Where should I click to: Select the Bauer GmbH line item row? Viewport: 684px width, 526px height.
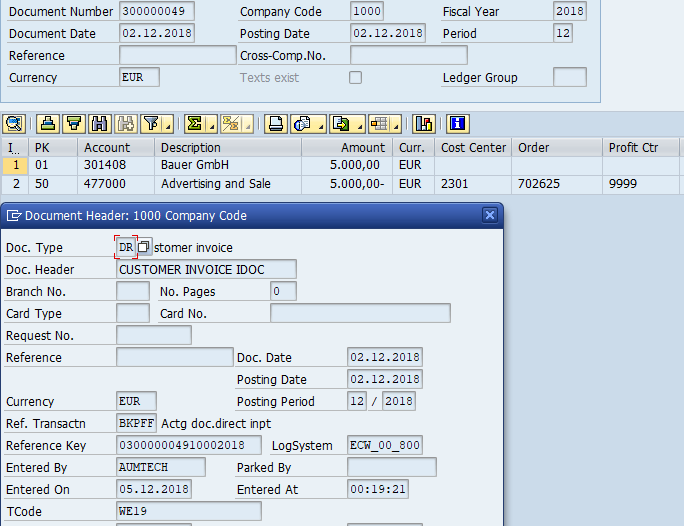point(15,165)
